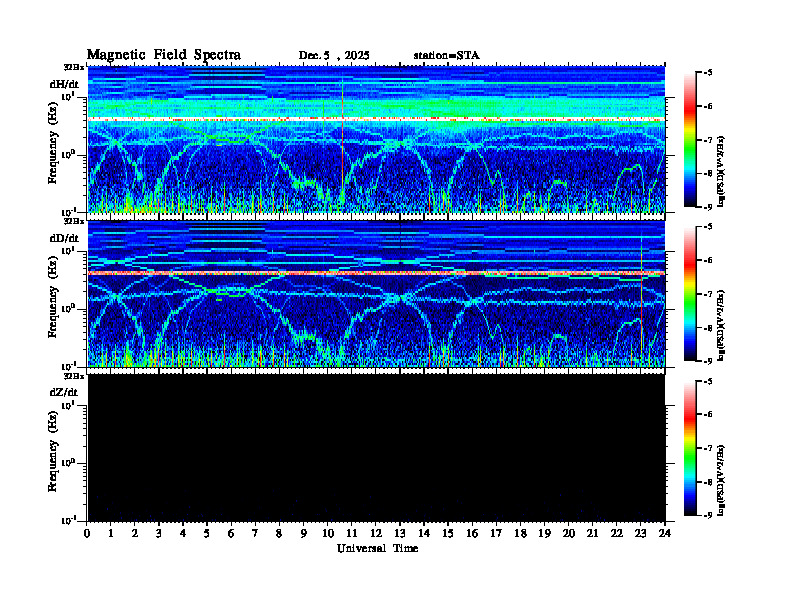Image resolution: width=792 pixels, height=612 pixels.
Task: Click hour 14 on the time axis
Action: point(424,534)
